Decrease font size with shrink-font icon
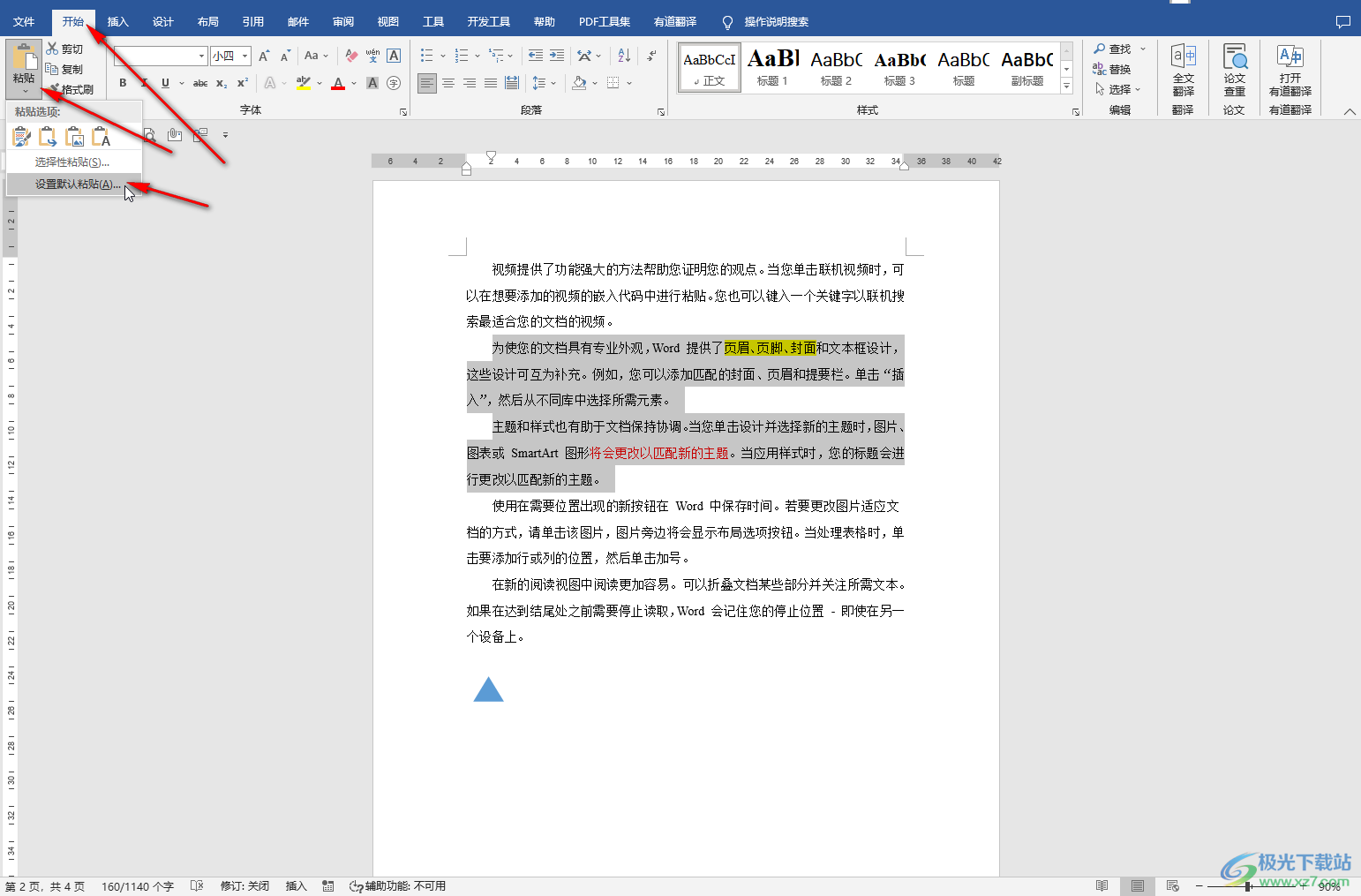The width and height of the screenshot is (1361, 896). (285, 56)
